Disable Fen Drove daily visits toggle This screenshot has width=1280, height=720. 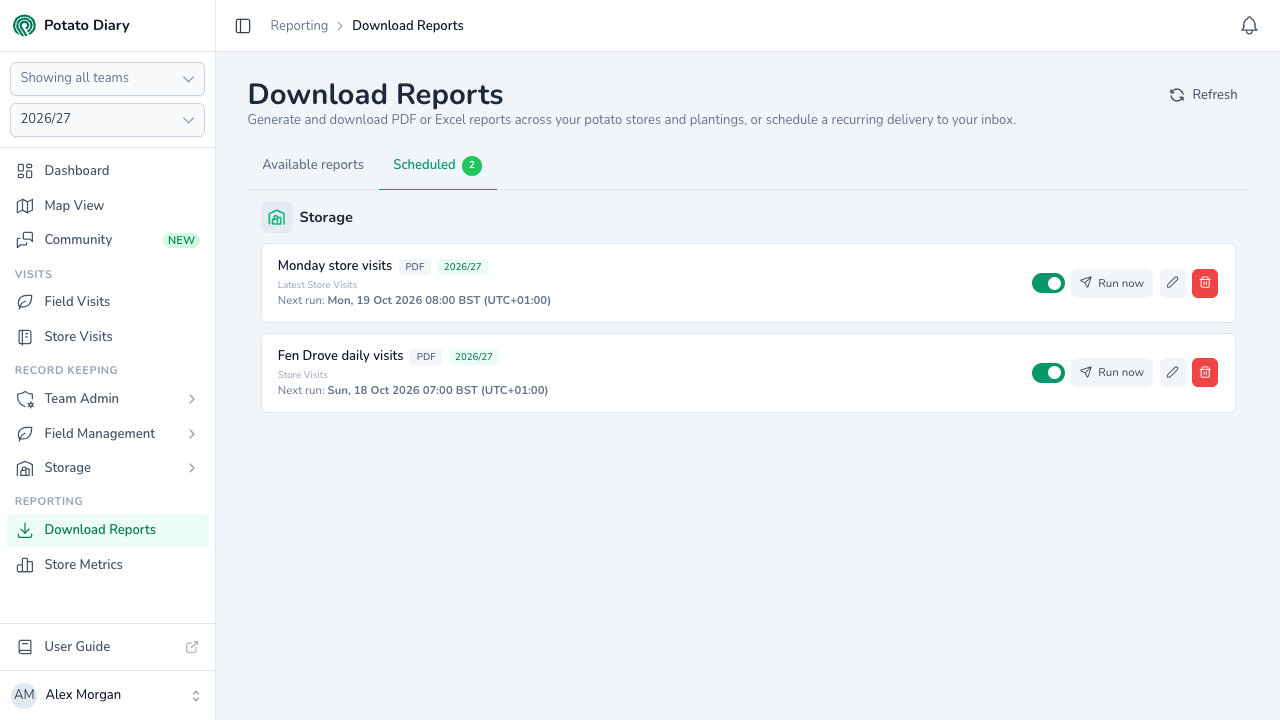pyautogui.click(x=1048, y=372)
